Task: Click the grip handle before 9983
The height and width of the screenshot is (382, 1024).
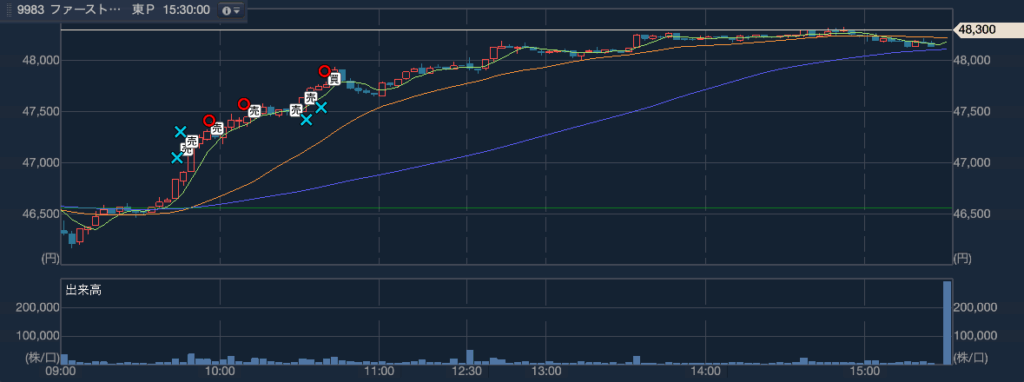Action: point(8,11)
